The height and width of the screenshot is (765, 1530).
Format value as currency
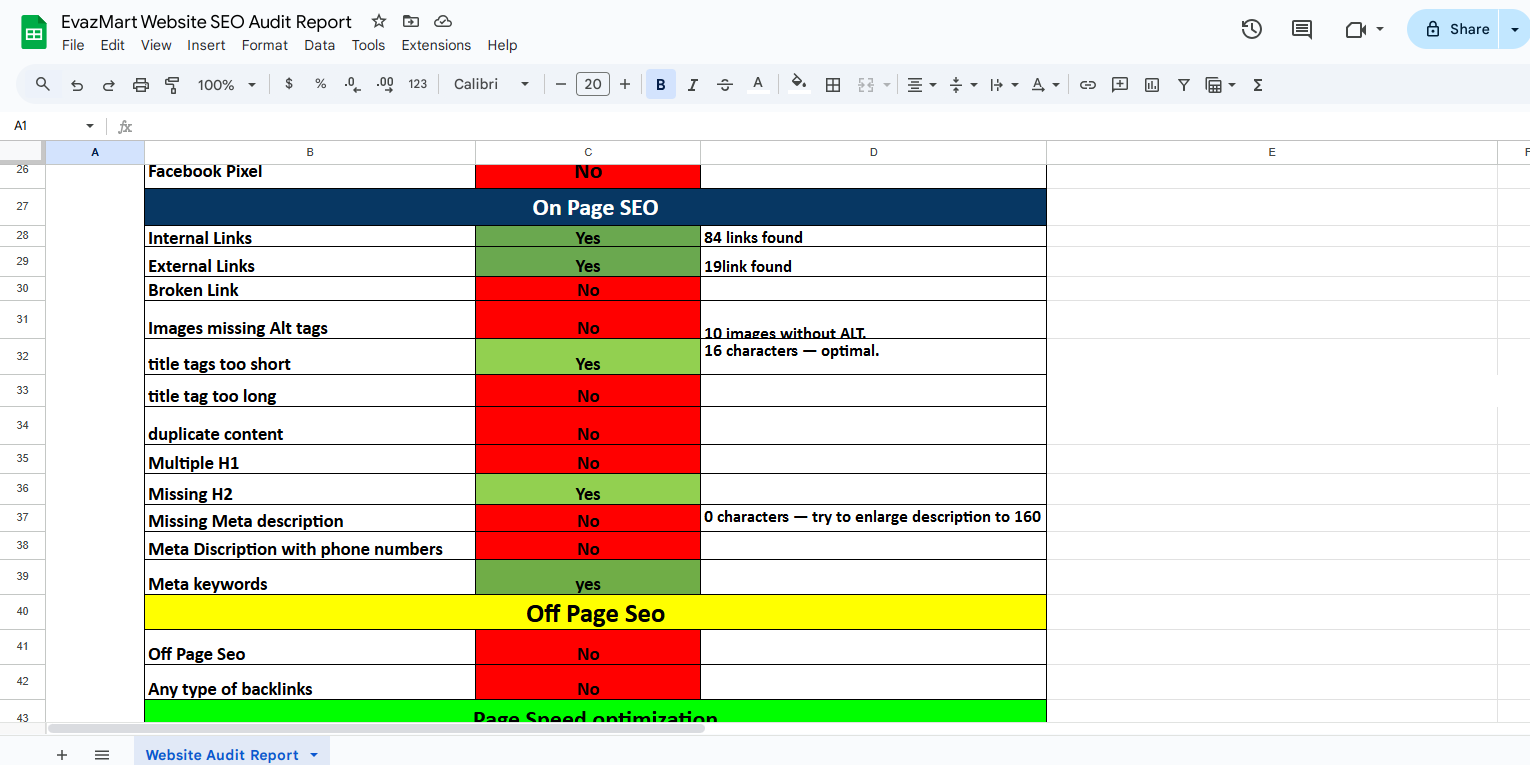tap(289, 84)
